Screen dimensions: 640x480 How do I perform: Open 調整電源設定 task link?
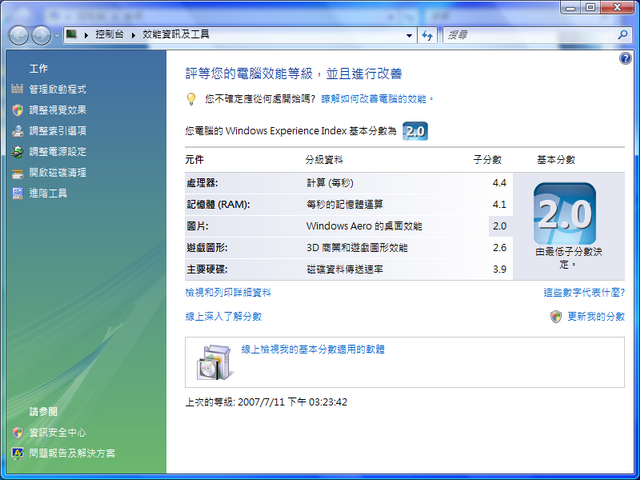point(58,151)
